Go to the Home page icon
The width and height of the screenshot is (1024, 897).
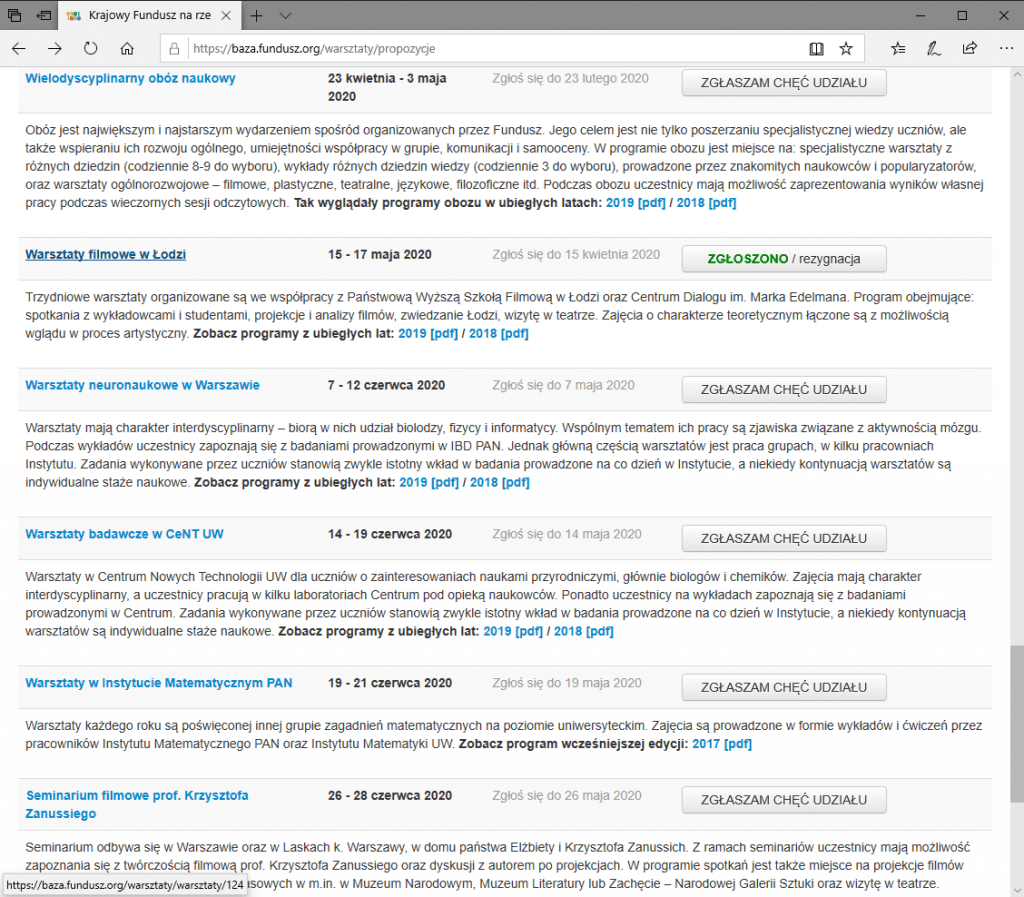[x=127, y=48]
